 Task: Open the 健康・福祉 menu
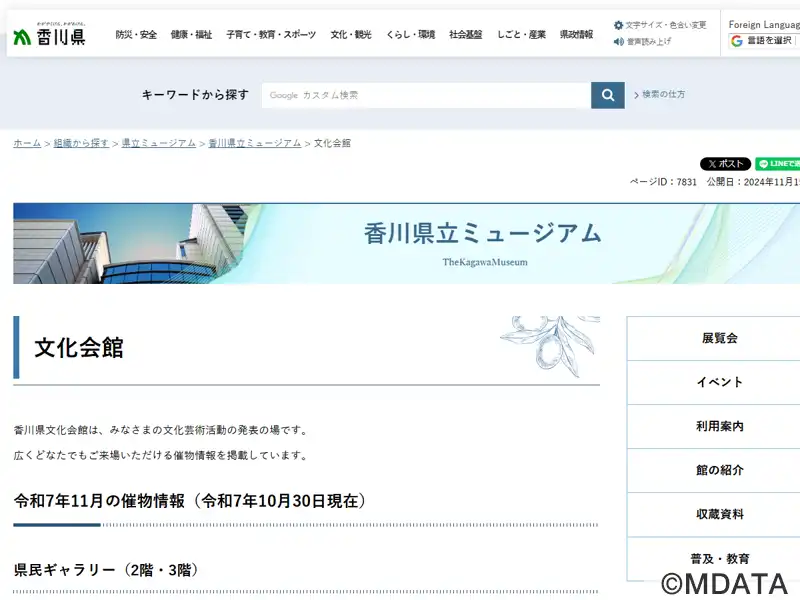191,35
